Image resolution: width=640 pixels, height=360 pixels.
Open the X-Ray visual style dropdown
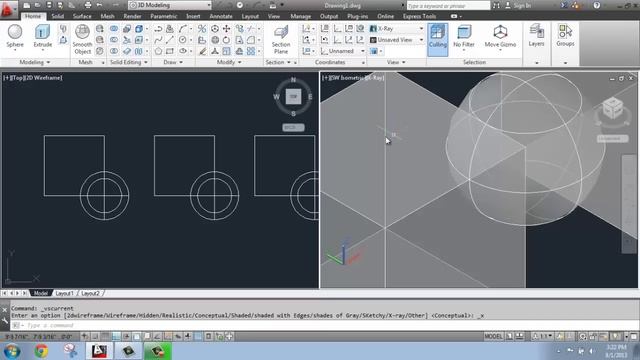(397, 29)
